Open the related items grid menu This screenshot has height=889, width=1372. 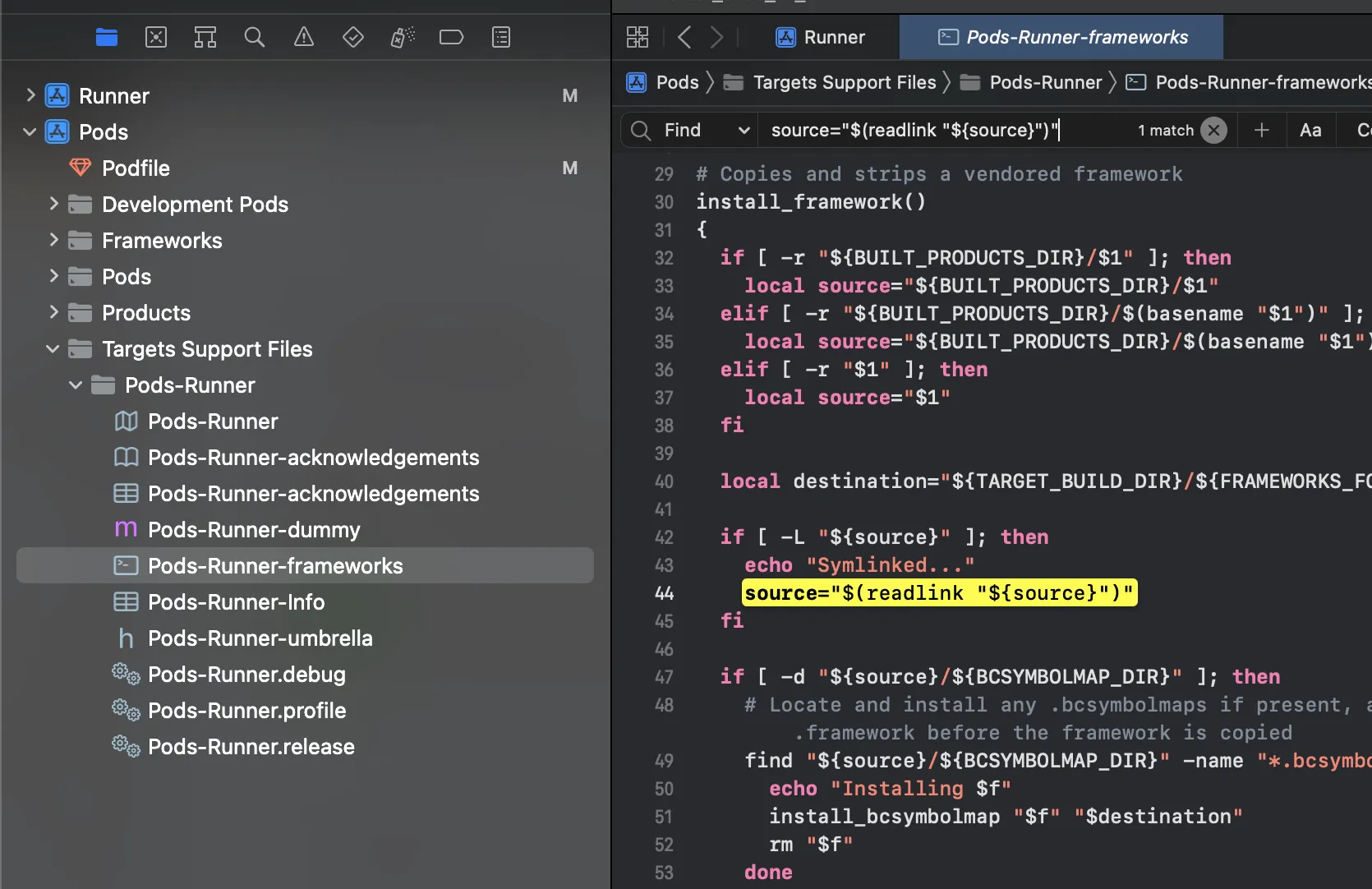point(638,37)
